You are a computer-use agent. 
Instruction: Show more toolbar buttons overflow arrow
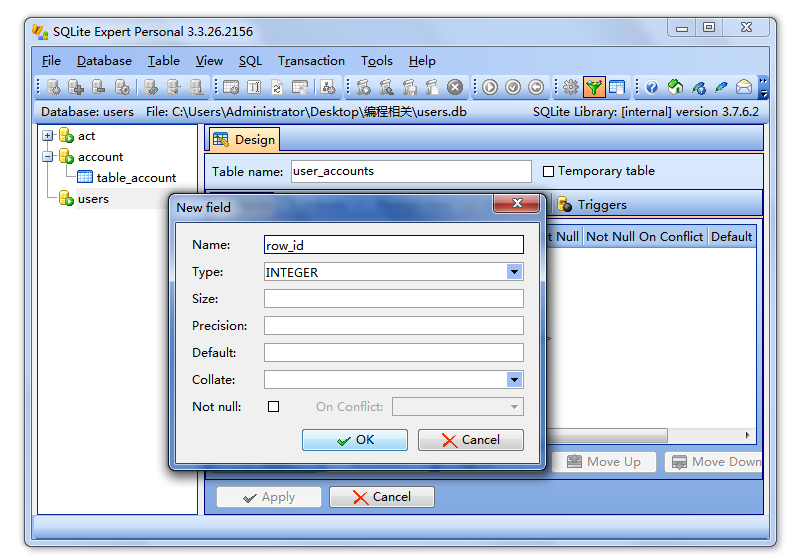coord(763,87)
